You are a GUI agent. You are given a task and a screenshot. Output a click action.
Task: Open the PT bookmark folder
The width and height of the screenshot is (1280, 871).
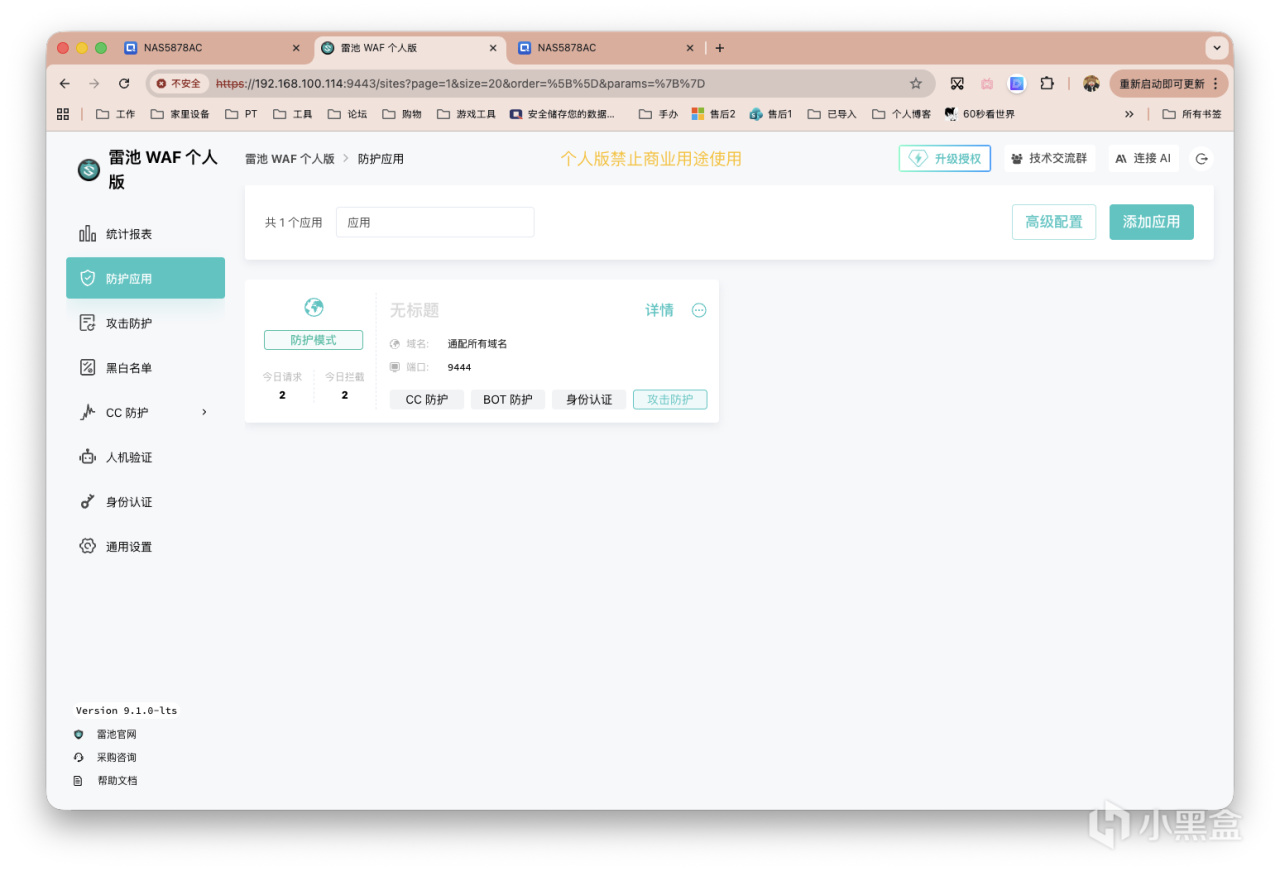tap(241, 114)
